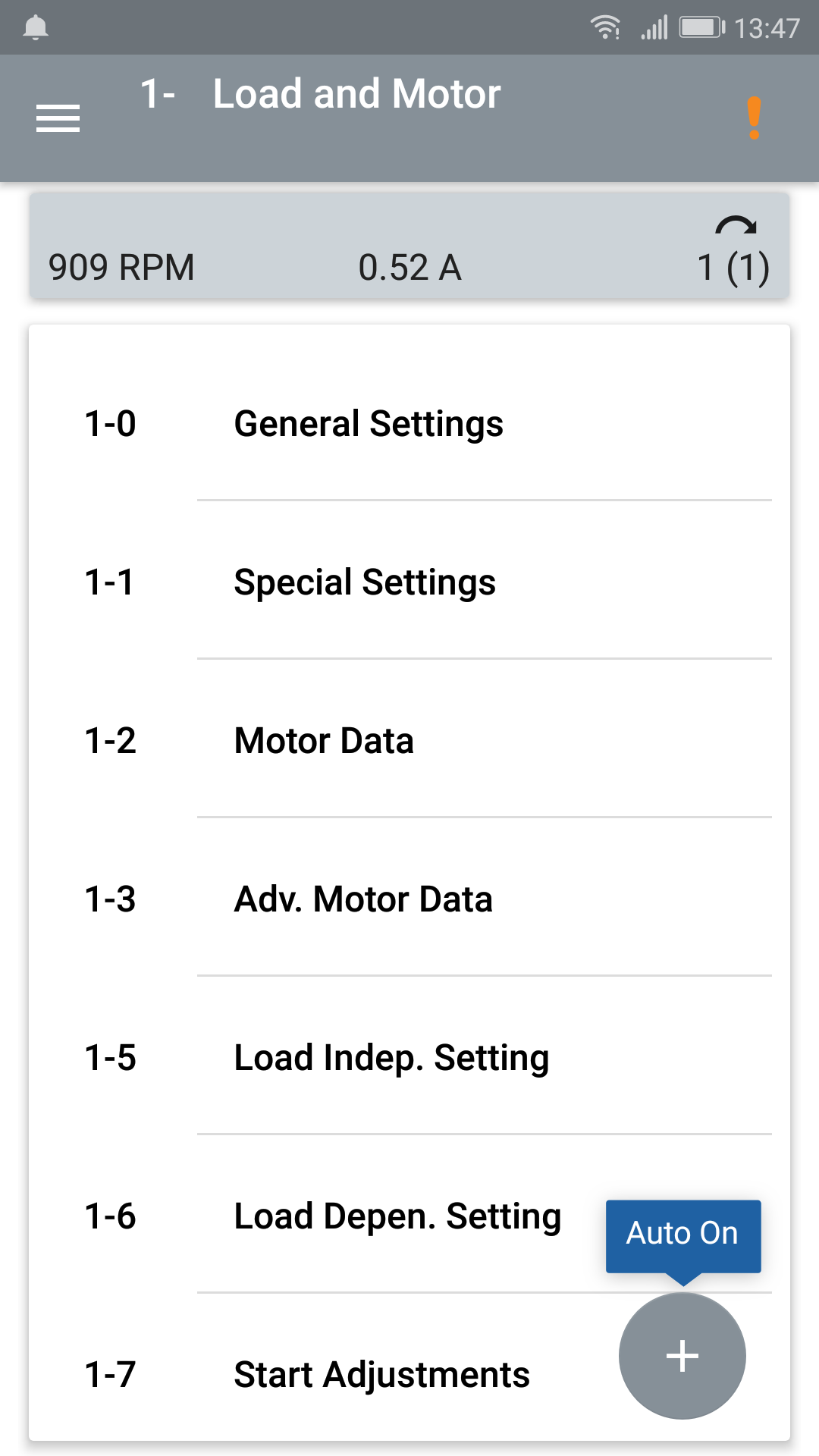Viewport: 819px width, 1456px height.
Task: Tap the orange warning exclamation icon
Action: [754, 118]
